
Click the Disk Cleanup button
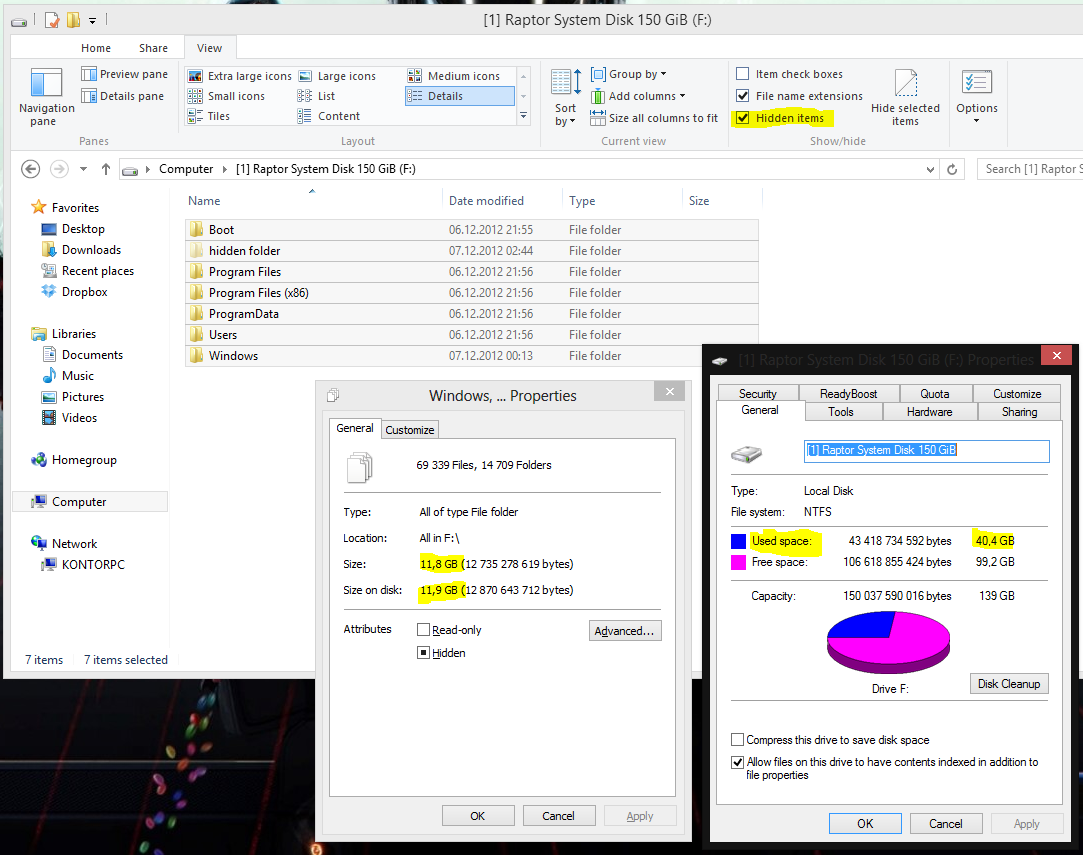[x=1008, y=684]
